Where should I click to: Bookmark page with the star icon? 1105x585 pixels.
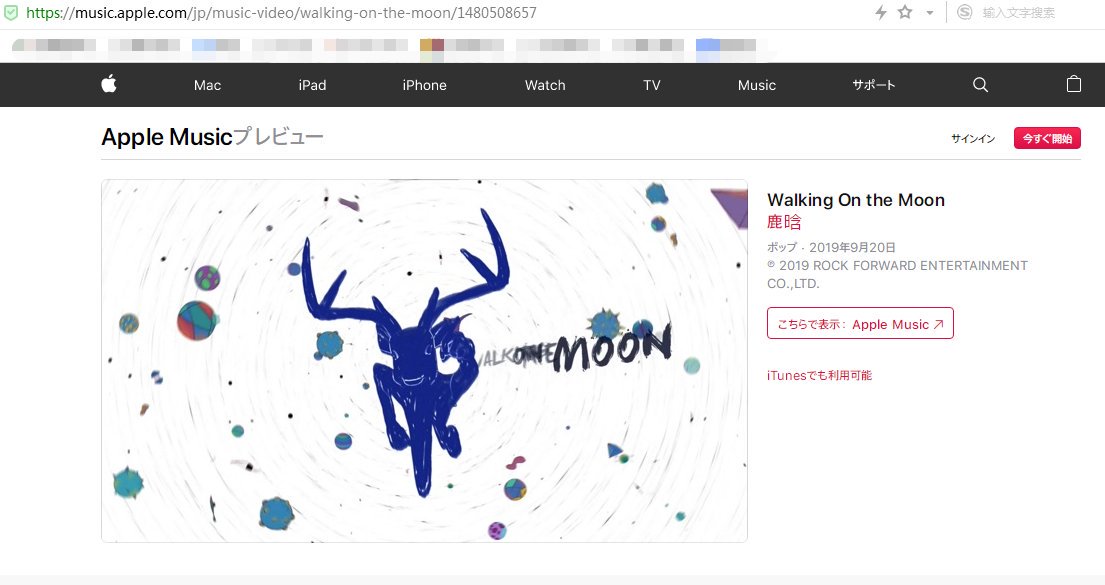(x=906, y=12)
